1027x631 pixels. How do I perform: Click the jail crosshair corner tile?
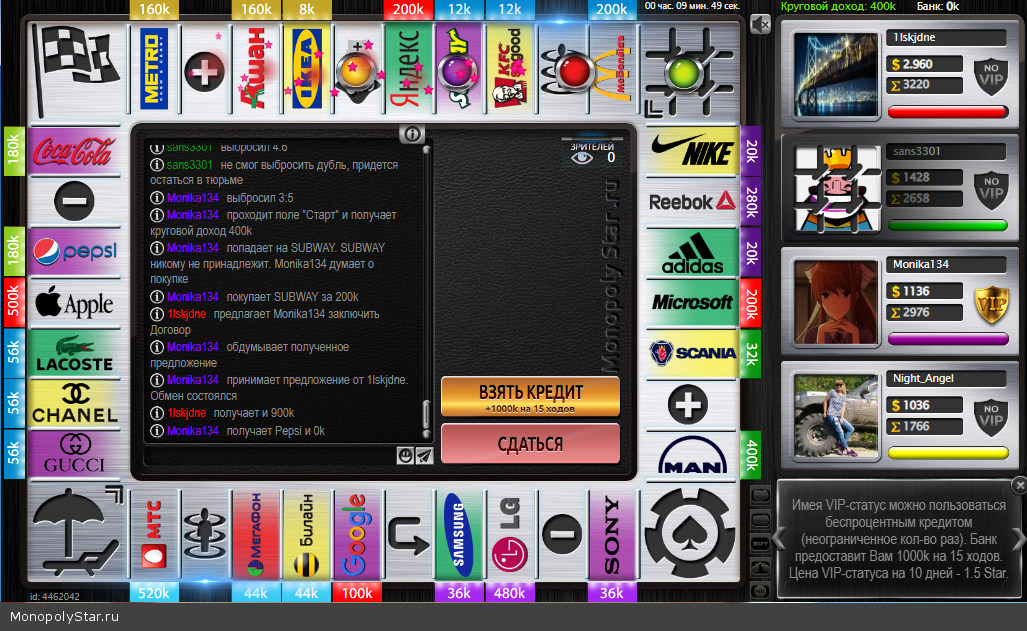[x=688, y=71]
